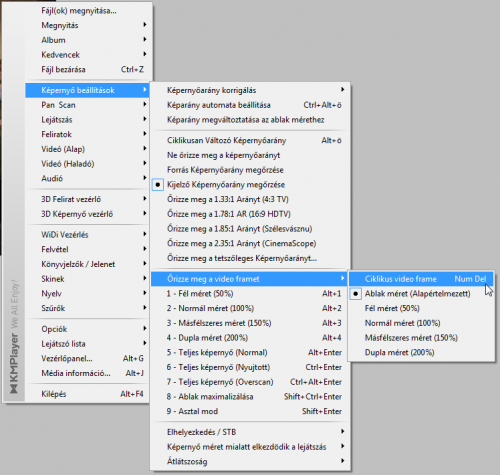Choose 7 - Teljes képernyő (Overscan)
Viewport: 500px width, 475px height.
(250, 382)
